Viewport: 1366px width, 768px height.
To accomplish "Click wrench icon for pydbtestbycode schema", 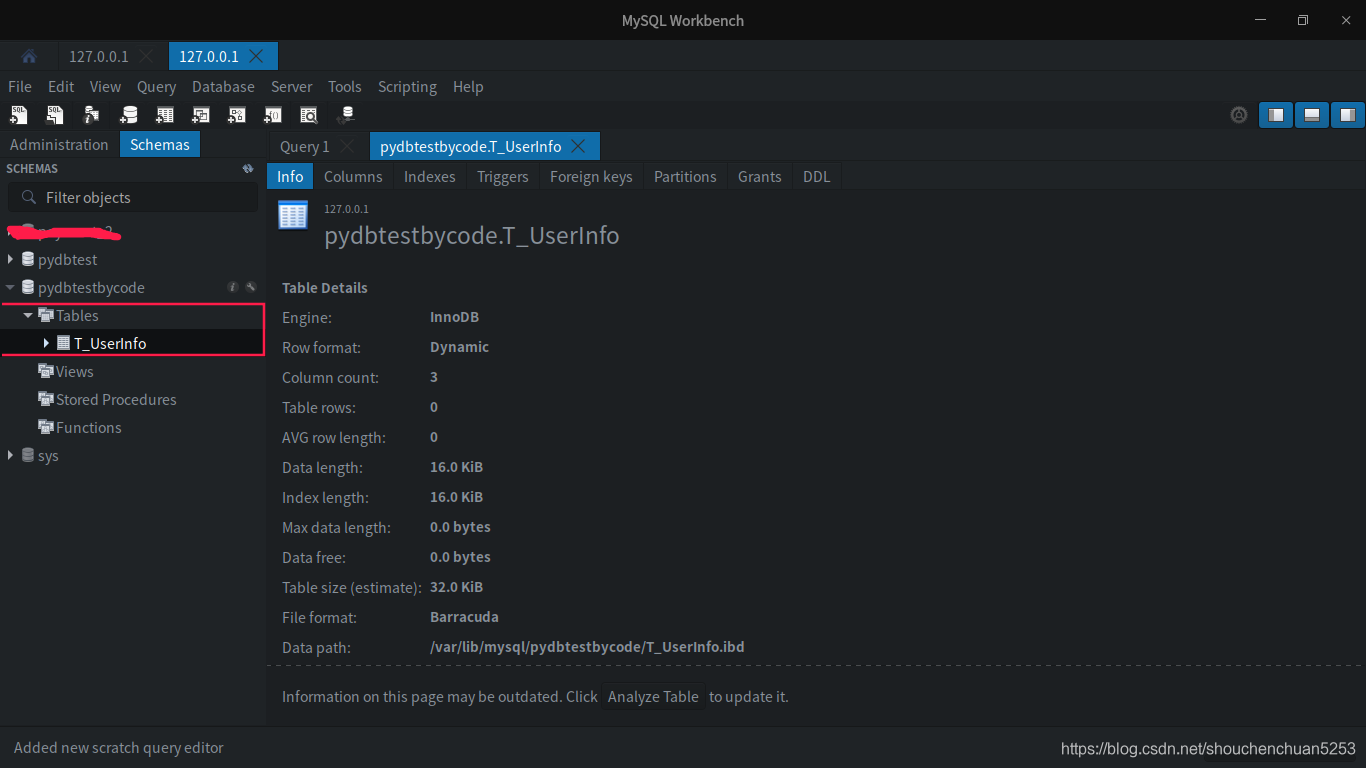I will point(251,287).
